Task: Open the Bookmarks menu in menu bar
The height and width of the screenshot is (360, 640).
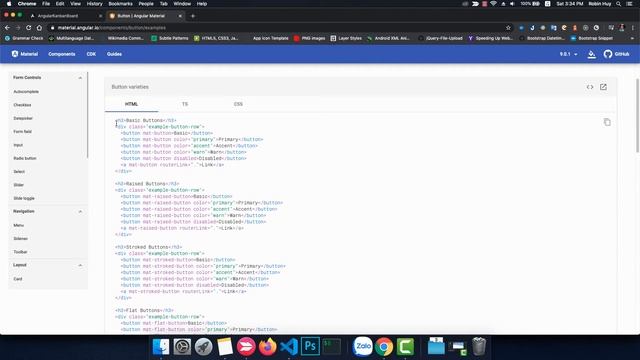Action: 120,4
